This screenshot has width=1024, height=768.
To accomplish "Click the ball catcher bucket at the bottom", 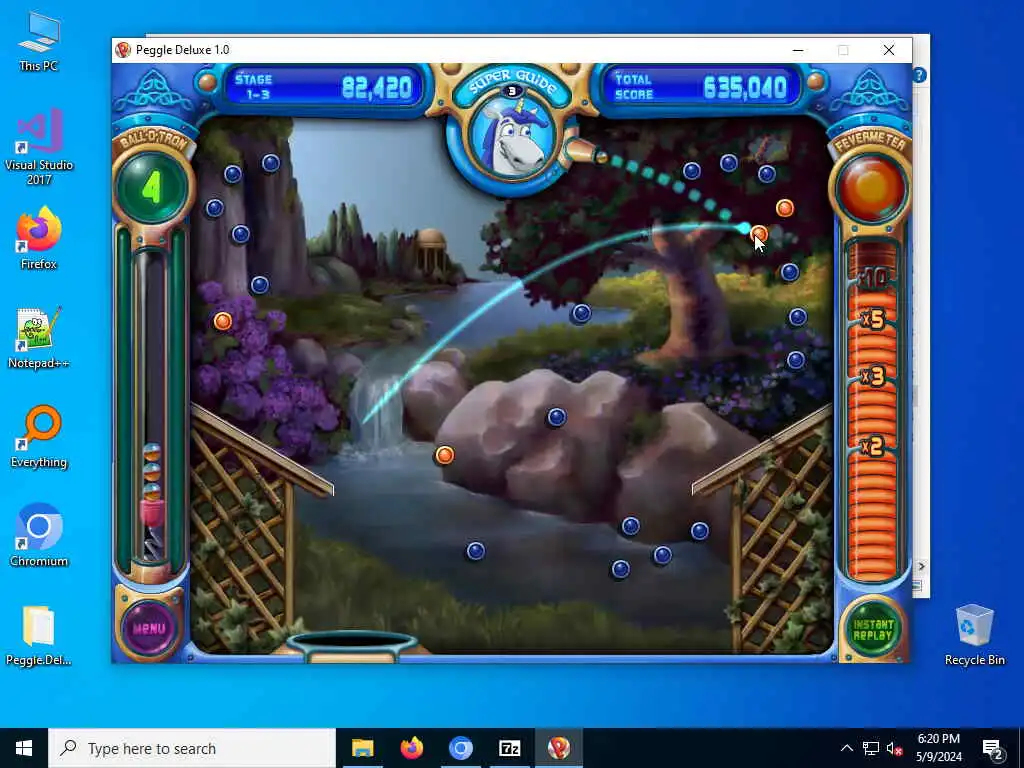I will tap(351, 644).
